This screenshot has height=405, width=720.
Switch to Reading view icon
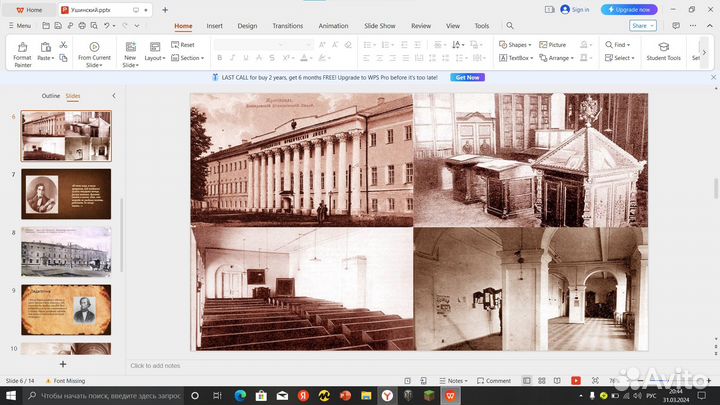click(557, 381)
